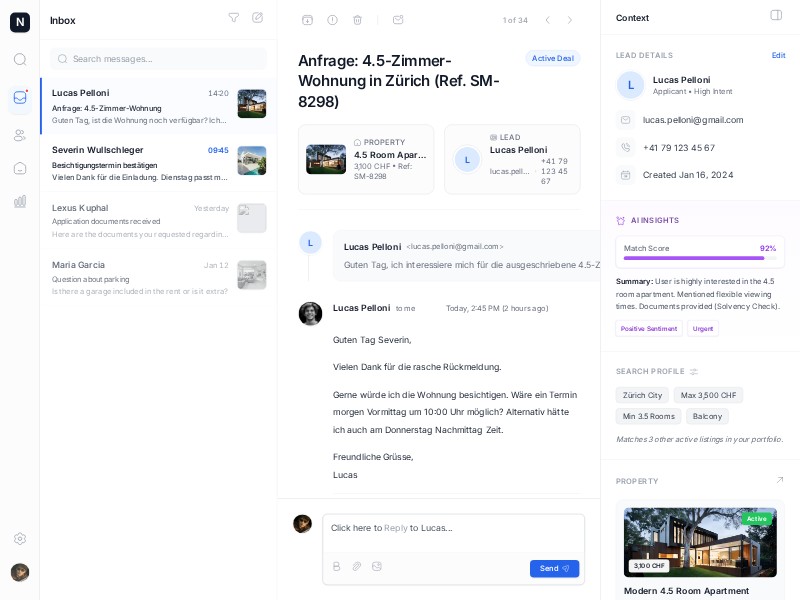This screenshot has height=600, width=800.
Task: Open Settings from the sidebar gear icon
Action: [20, 539]
